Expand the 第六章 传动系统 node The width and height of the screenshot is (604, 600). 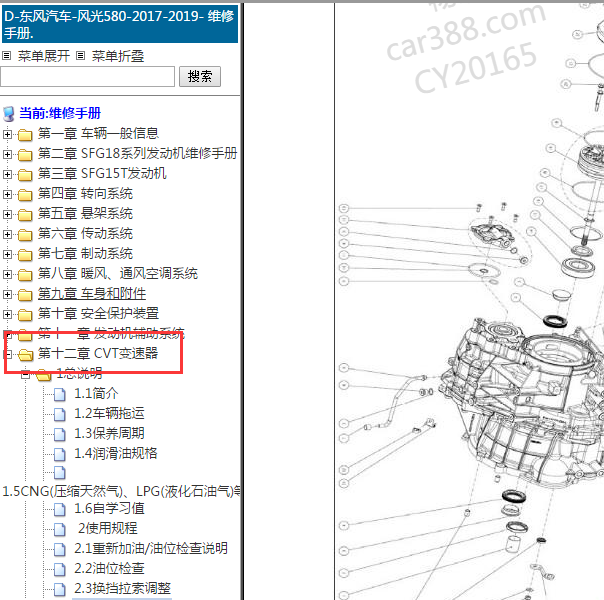click(7, 234)
